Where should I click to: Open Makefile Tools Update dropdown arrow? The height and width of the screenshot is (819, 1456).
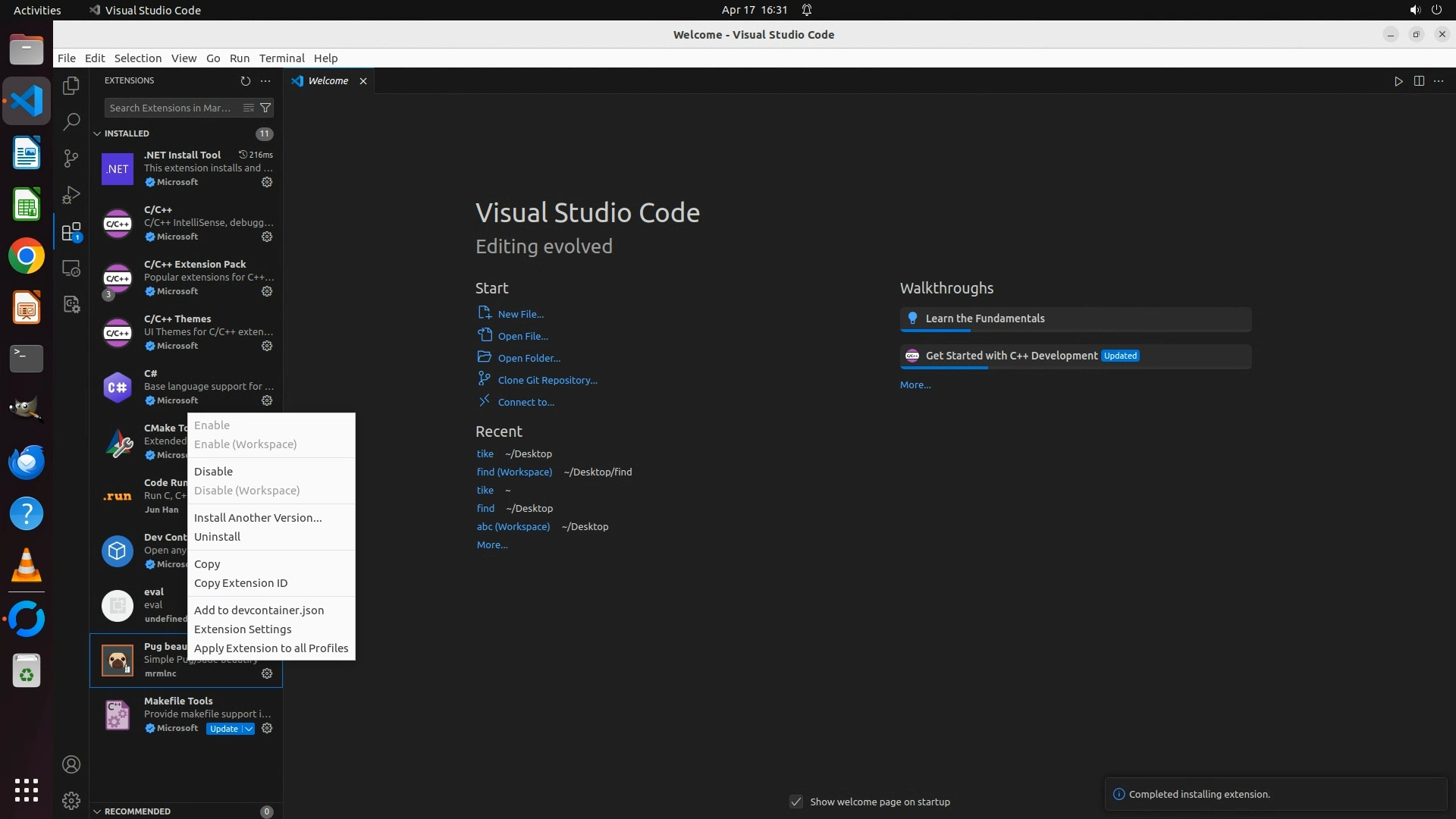(249, 729)
